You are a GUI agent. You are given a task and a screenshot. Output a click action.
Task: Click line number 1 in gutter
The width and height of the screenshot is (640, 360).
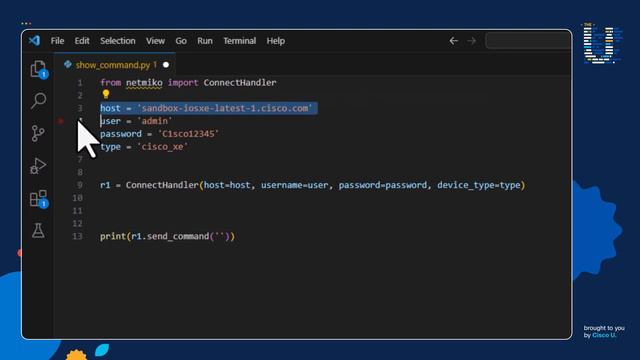click(x=80, y=82)
